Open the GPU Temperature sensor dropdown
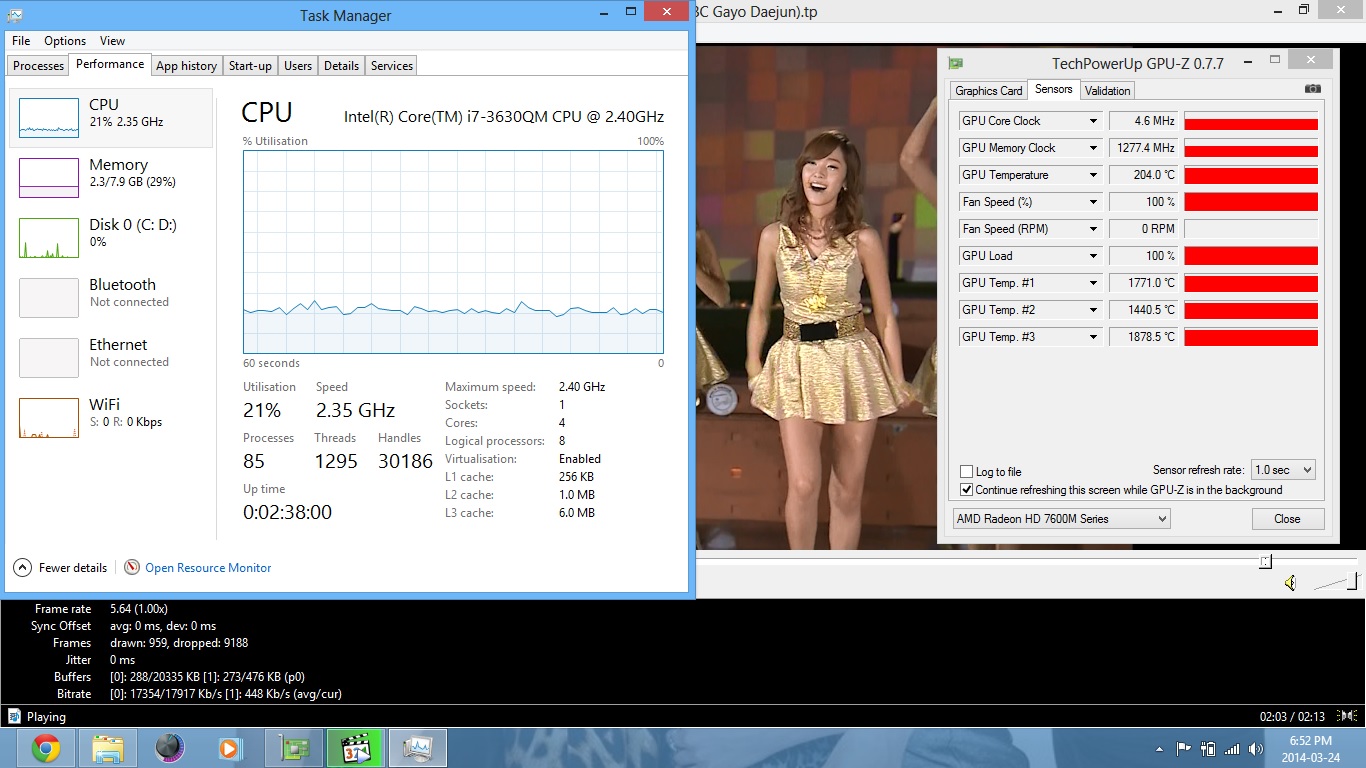The image size is (1366, 768). point(1093,175)
